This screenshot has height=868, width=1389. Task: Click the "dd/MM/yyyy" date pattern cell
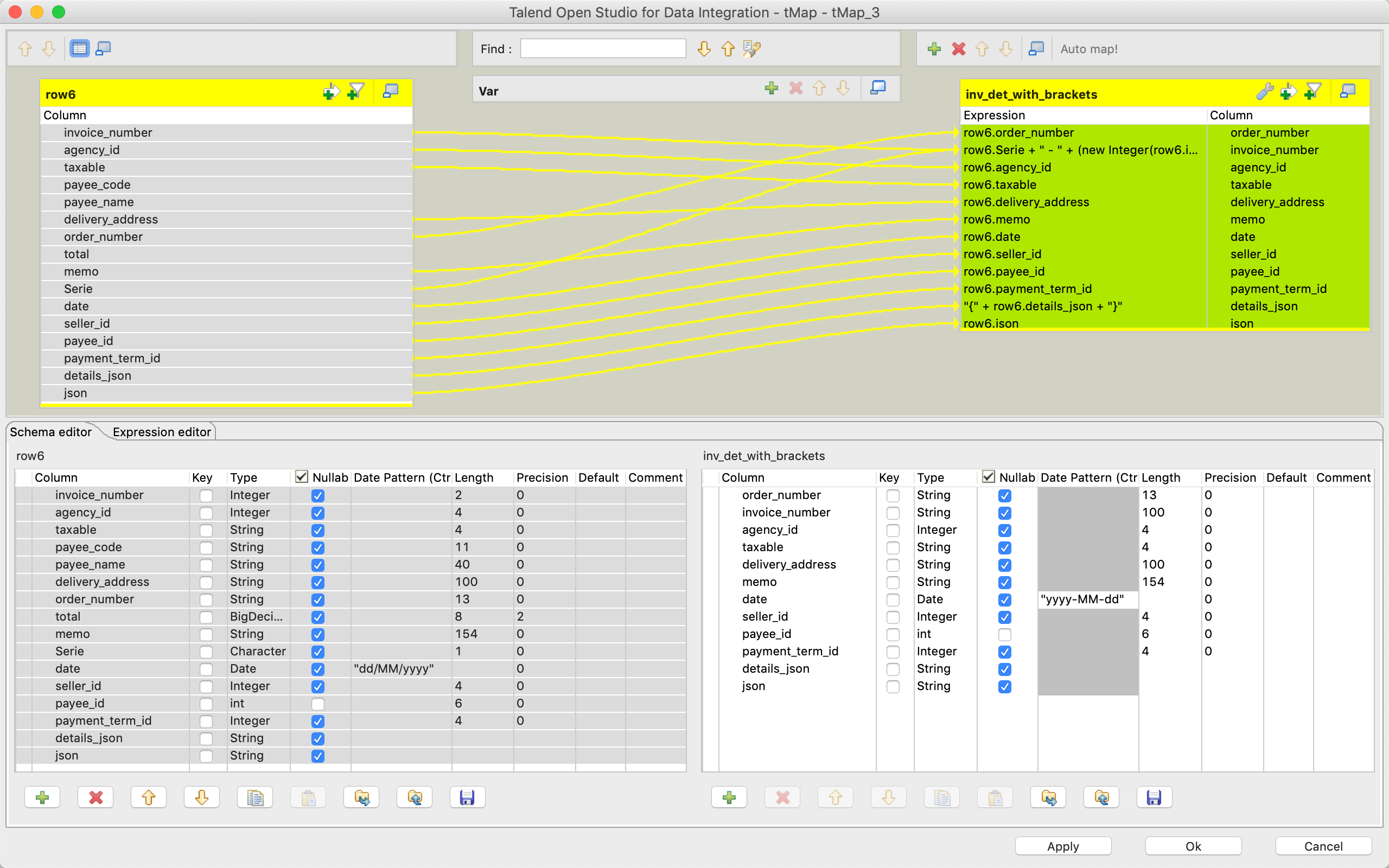point(401,669)
